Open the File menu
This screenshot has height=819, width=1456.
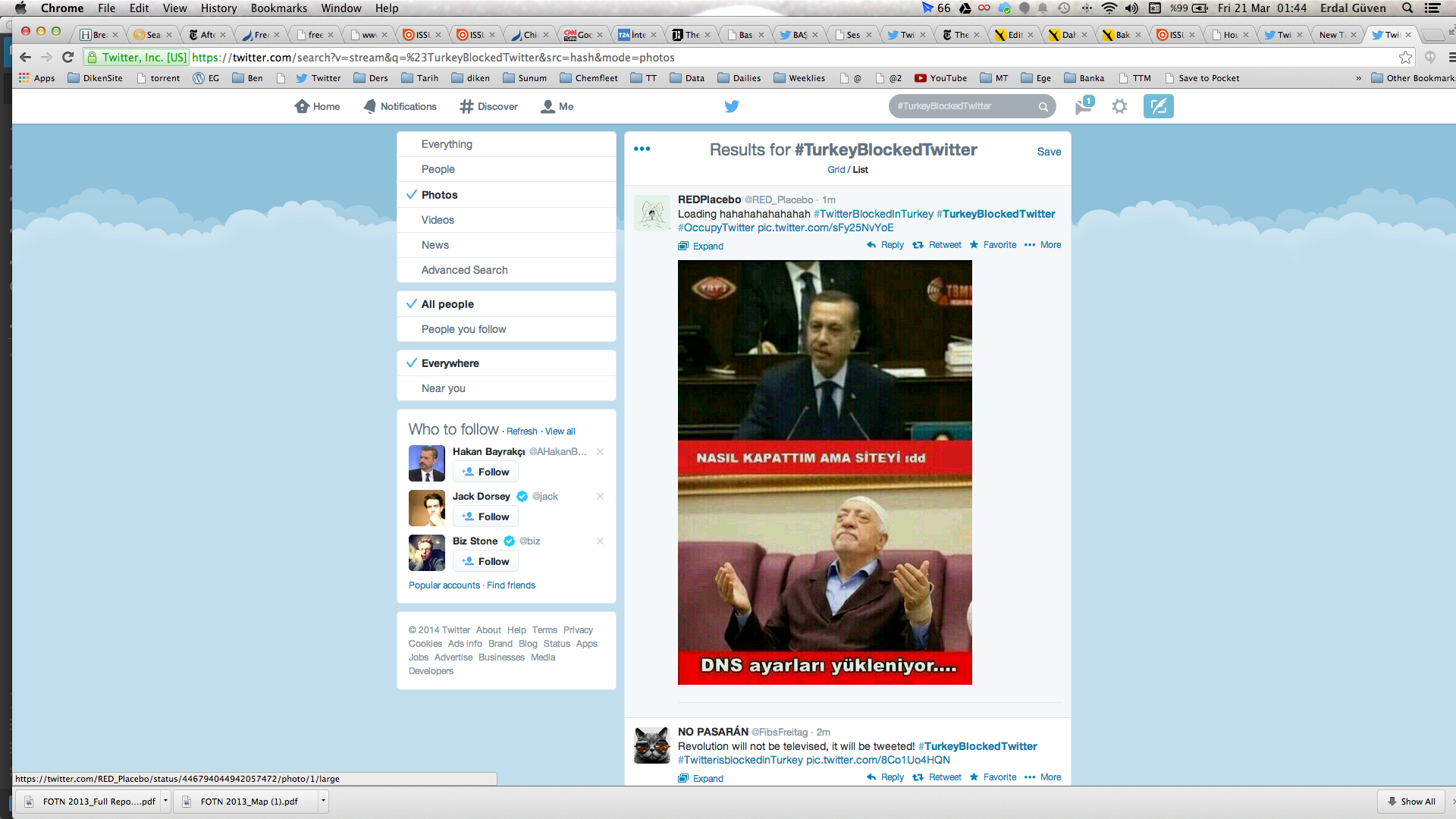107,8
